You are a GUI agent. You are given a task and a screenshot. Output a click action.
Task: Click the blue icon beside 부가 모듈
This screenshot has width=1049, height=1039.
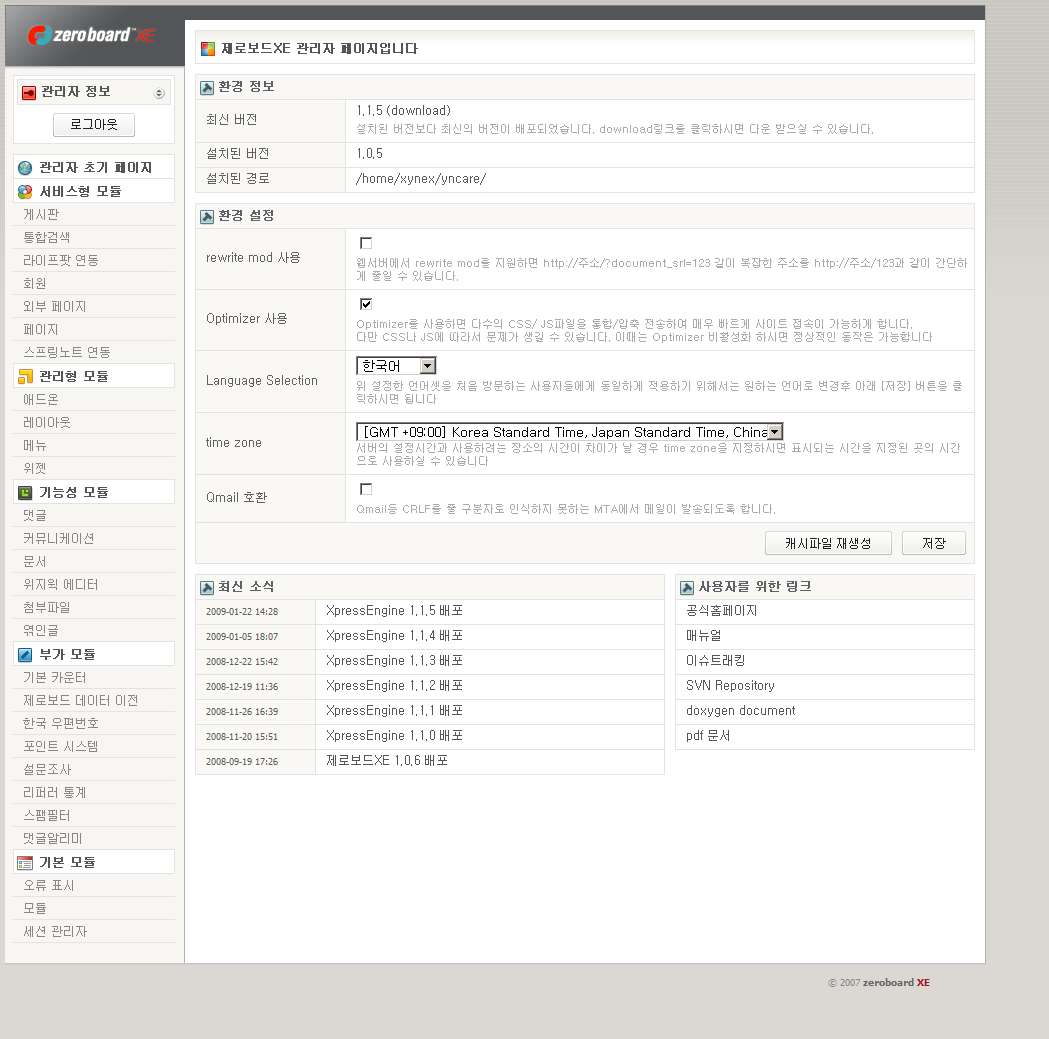[x=25, y=655]
